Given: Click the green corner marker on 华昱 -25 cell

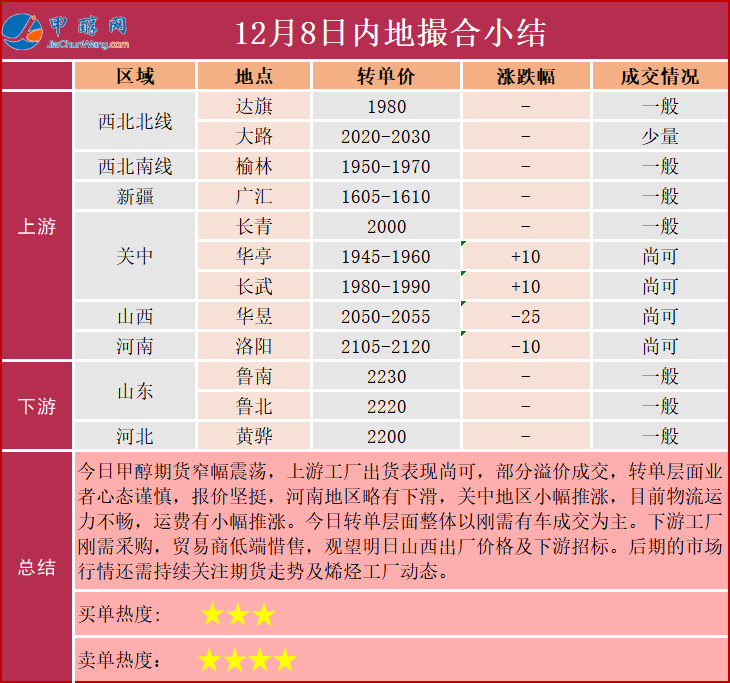Looking at the screenshot, I should point(464,304).
